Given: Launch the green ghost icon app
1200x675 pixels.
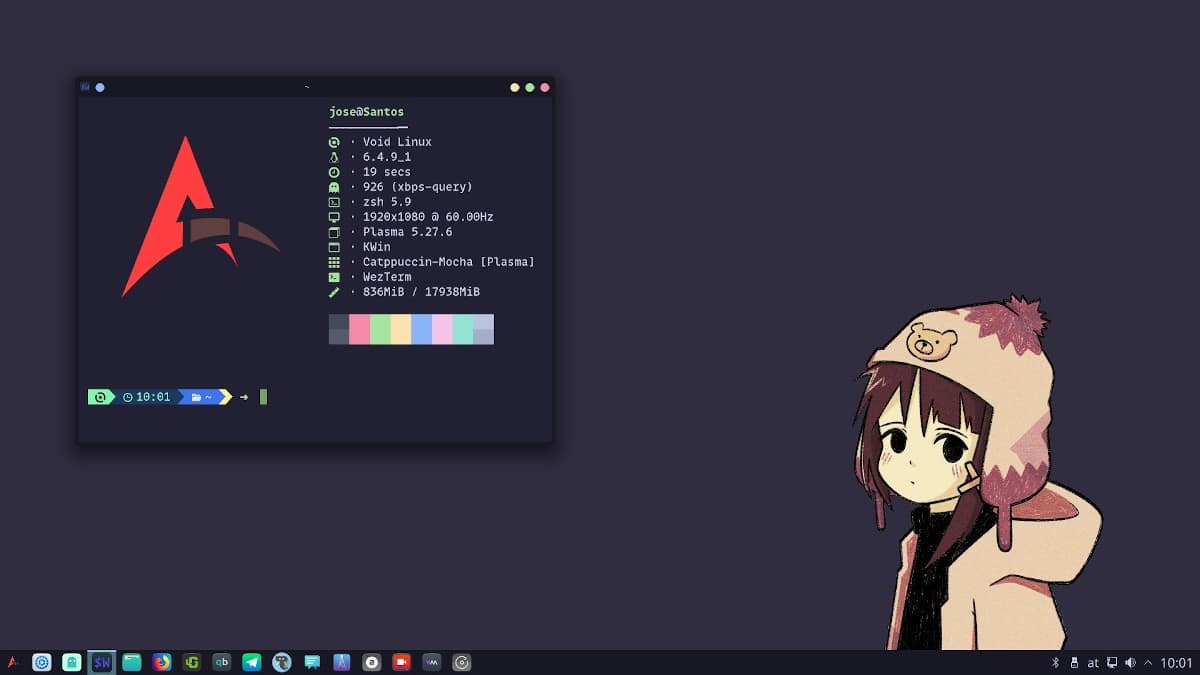Looking at the screenshot, I should tap(71, 662).
